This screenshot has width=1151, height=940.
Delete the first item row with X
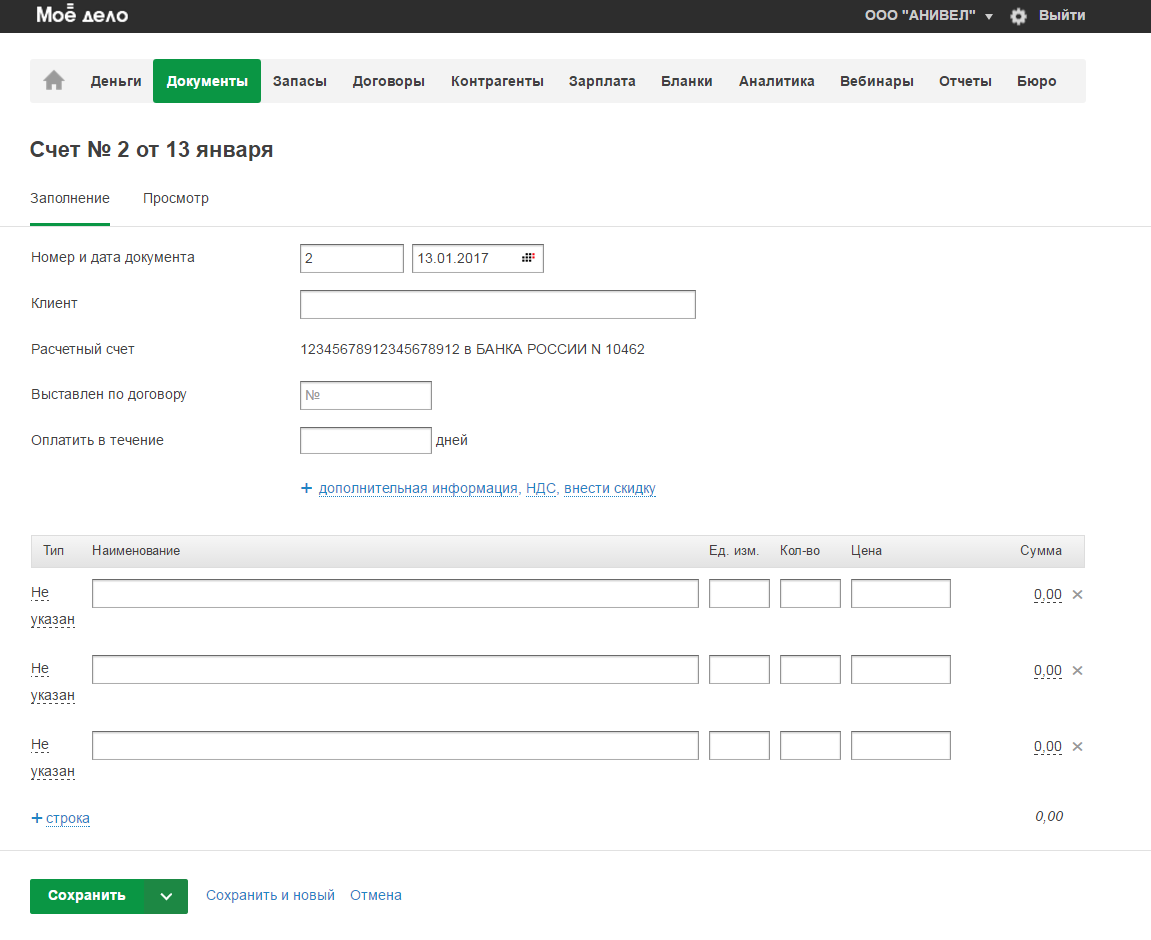[1077, 595]
